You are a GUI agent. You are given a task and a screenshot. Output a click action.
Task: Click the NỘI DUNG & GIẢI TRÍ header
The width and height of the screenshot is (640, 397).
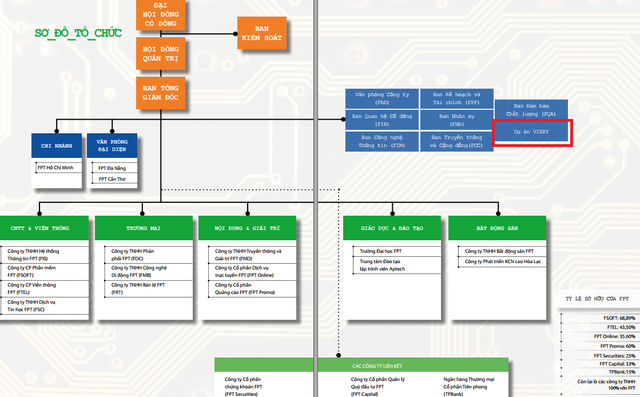click(x=247, y=228)
